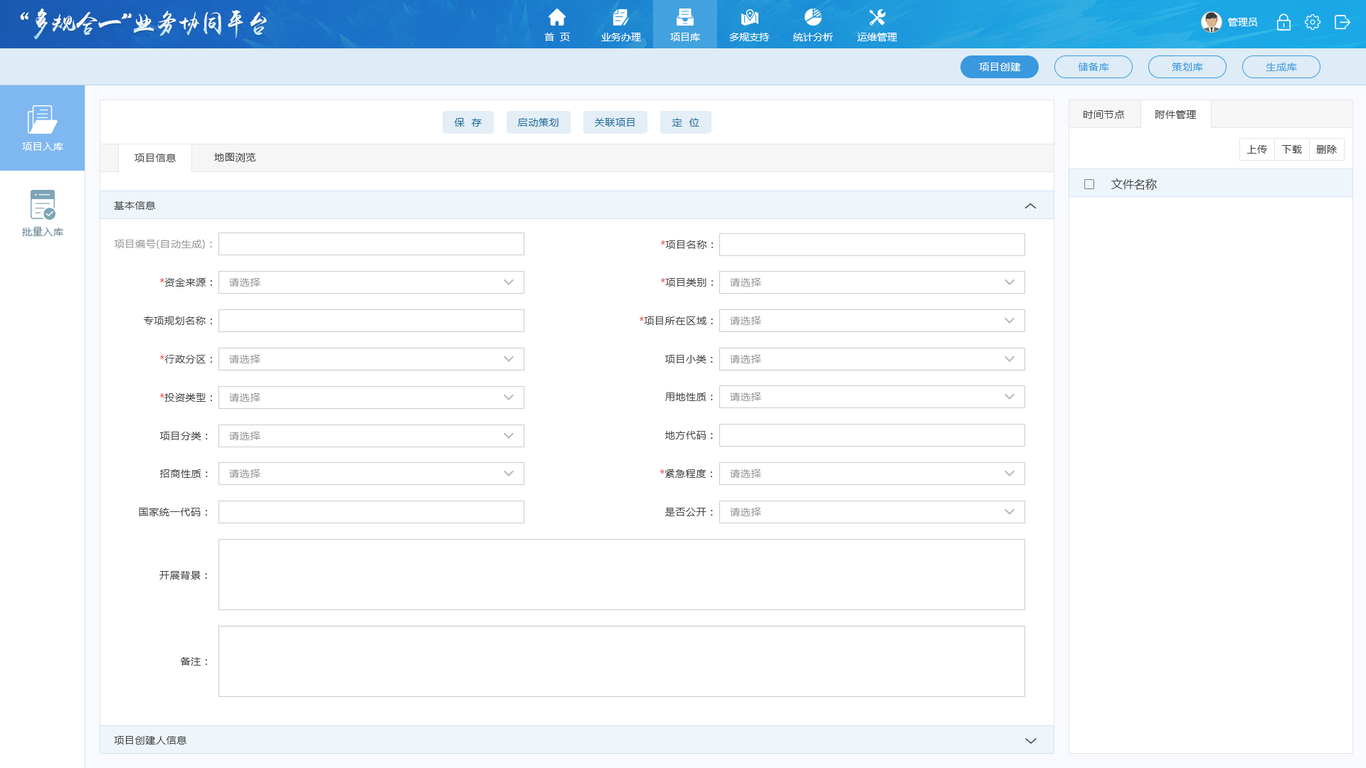
Task: Open 是否公开 dropdown
Action: [x=872, y=512]
